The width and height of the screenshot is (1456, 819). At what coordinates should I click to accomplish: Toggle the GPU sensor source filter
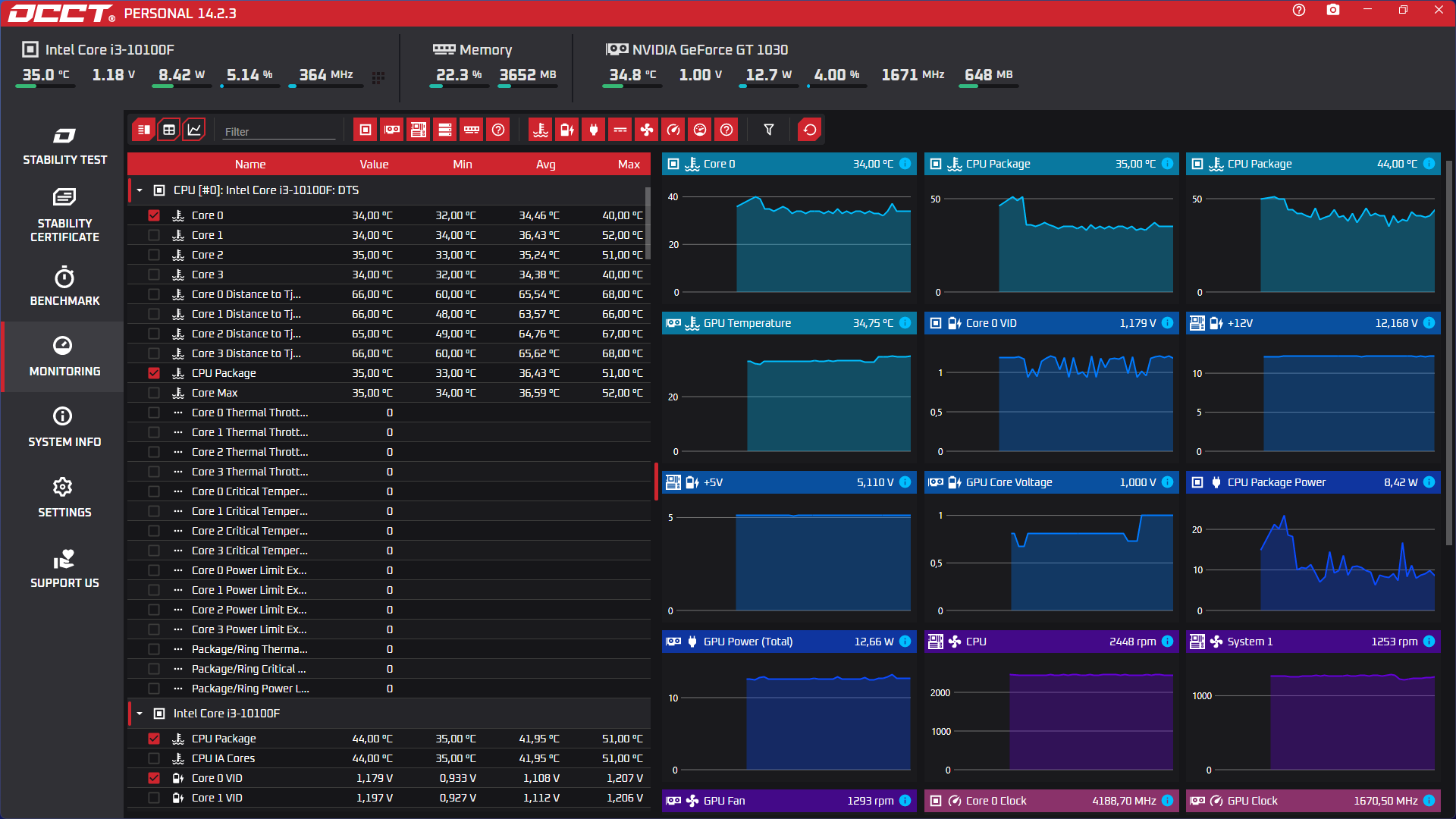point(392,130)
